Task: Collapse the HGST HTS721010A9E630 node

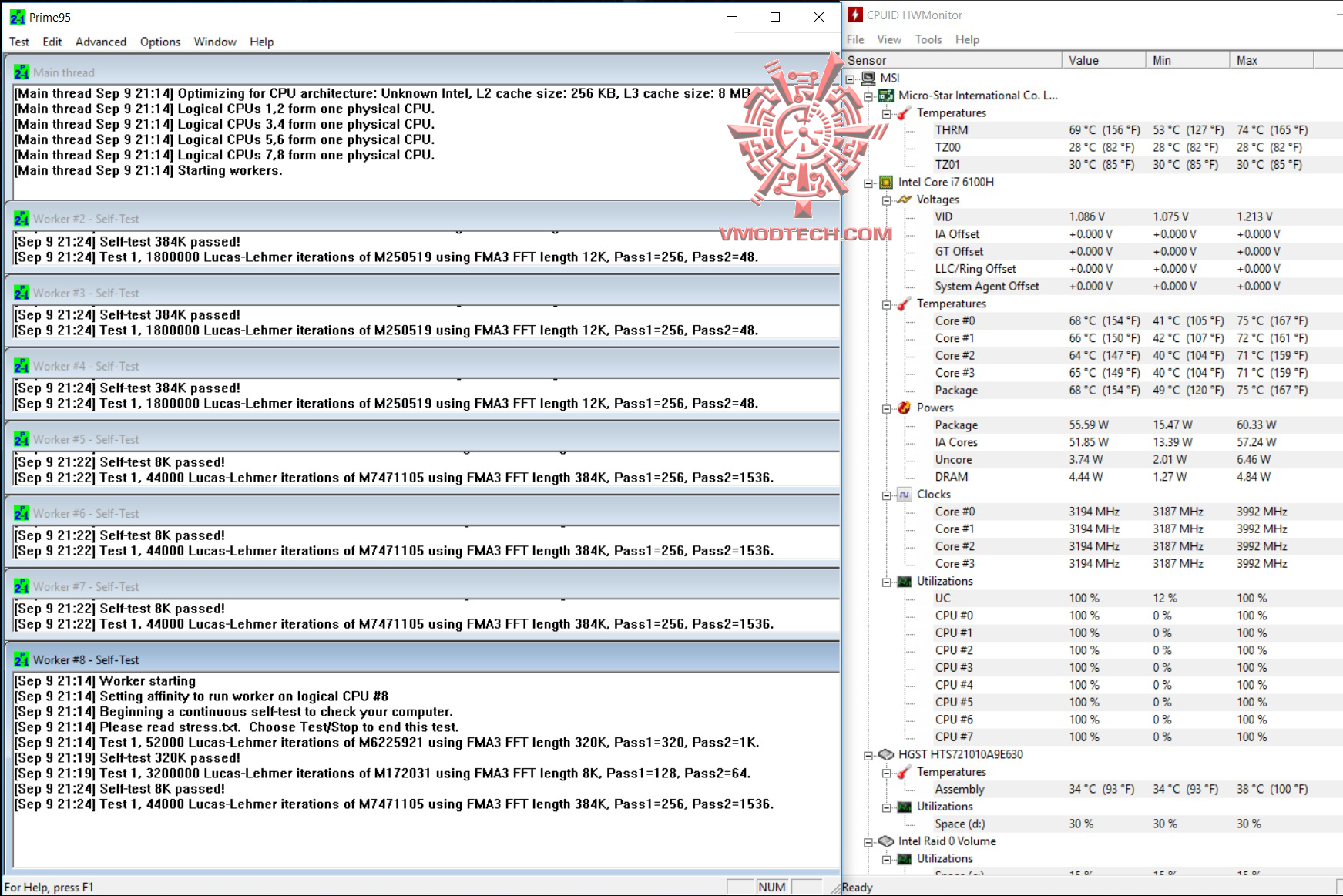Action: point(868,755)
